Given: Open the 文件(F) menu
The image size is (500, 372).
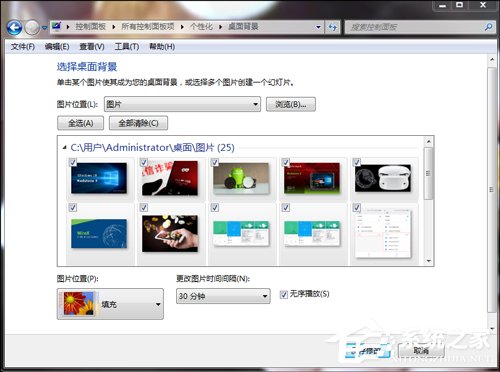Looking at the screenshot, I should click(23, 47).
